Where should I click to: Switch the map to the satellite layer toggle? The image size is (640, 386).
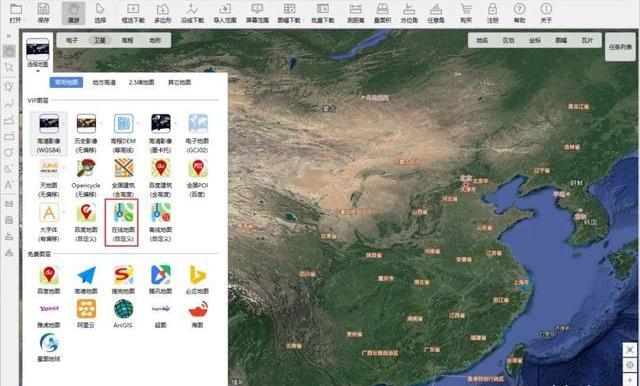point(100,40)
